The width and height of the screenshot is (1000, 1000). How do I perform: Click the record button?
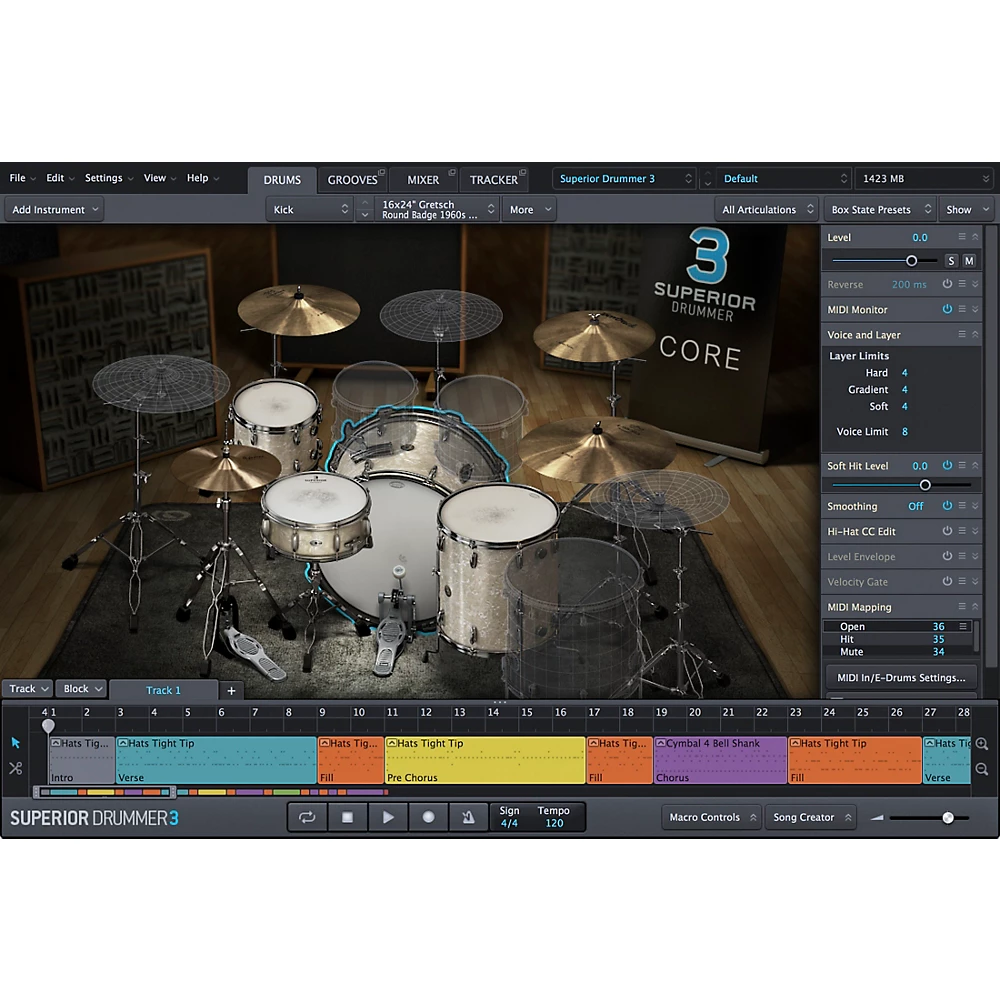pyautogui.click(x=428, y=817)
